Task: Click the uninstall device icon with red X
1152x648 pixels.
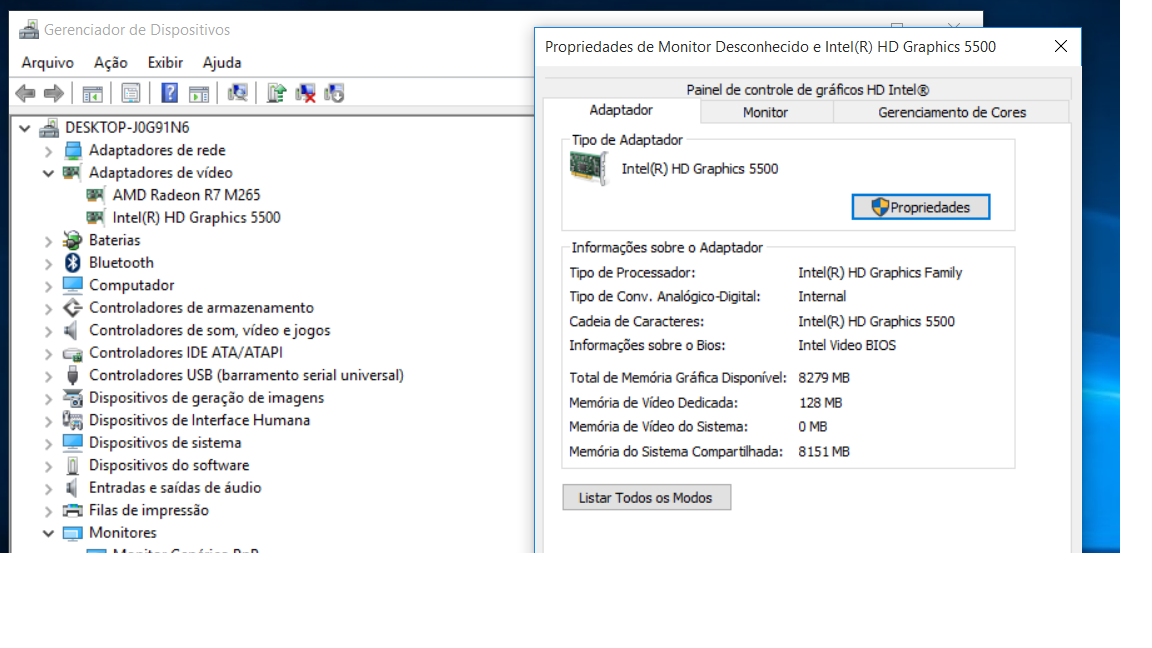Action: (305, 93)
